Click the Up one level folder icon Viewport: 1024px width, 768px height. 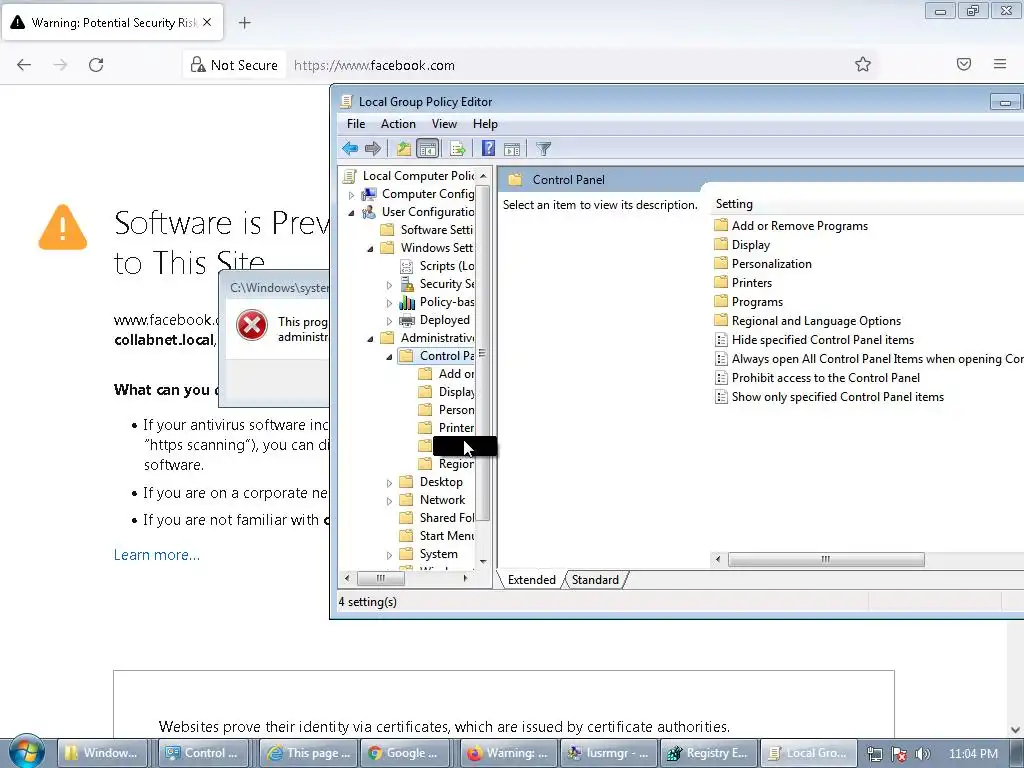(404, 149)
